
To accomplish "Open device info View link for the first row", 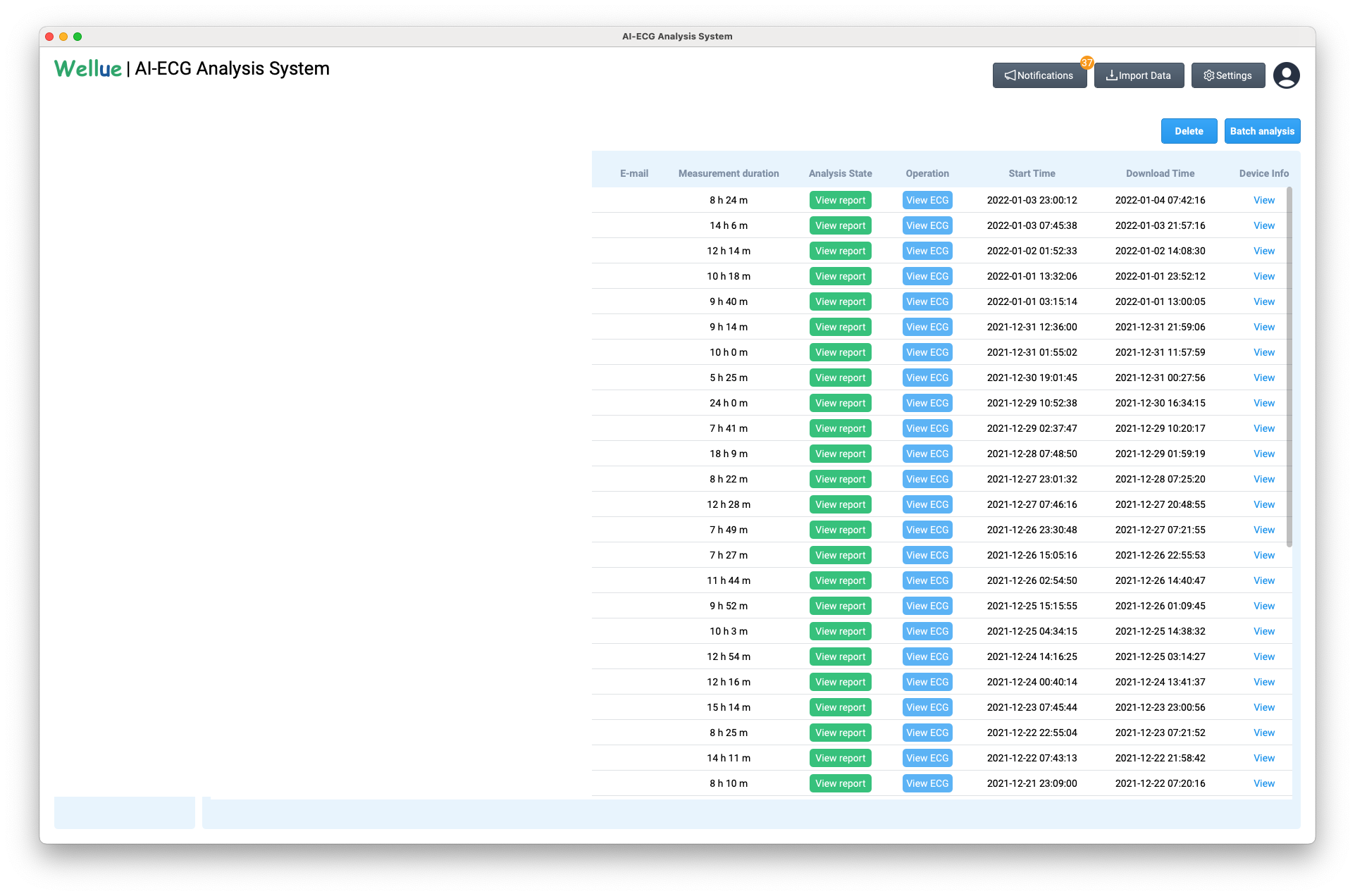I will pos(1263,200).
